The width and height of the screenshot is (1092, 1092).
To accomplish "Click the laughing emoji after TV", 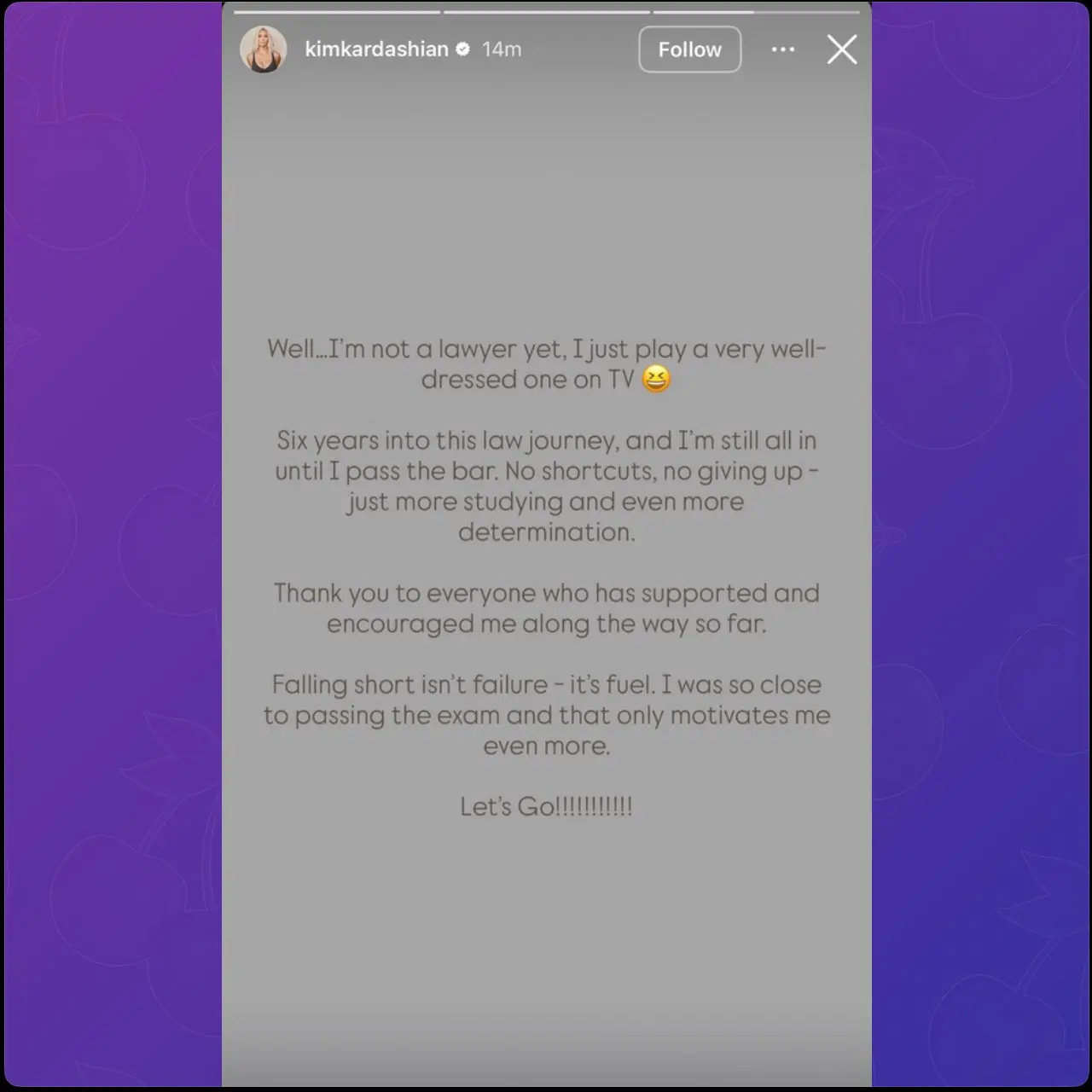I will pos(655,379).
